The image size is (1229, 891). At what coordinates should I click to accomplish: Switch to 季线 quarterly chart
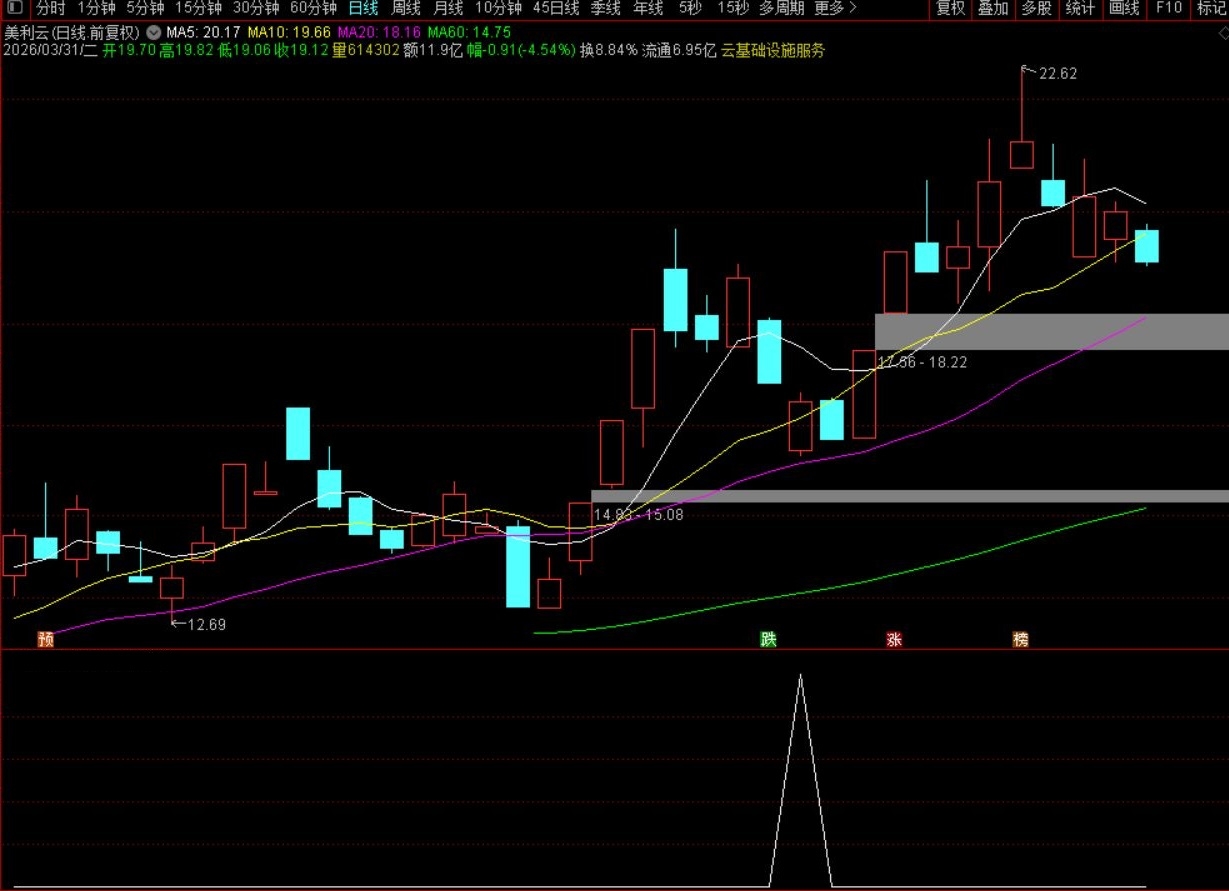(x=606, y=8)
